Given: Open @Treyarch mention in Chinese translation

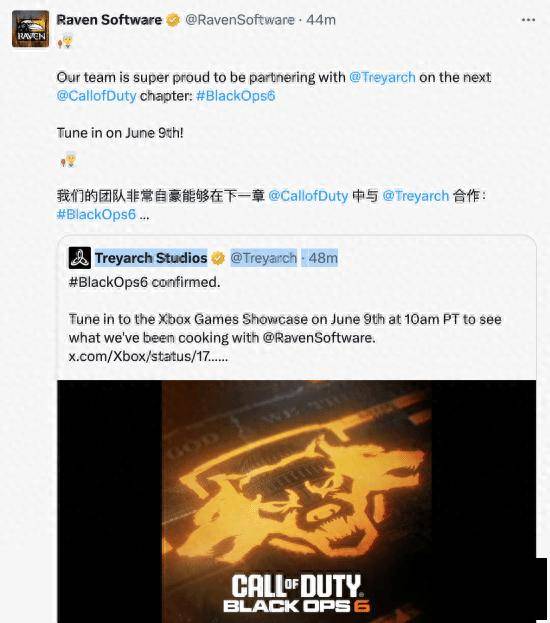Looking at the screenshot, I should click(x=416, y=196).
